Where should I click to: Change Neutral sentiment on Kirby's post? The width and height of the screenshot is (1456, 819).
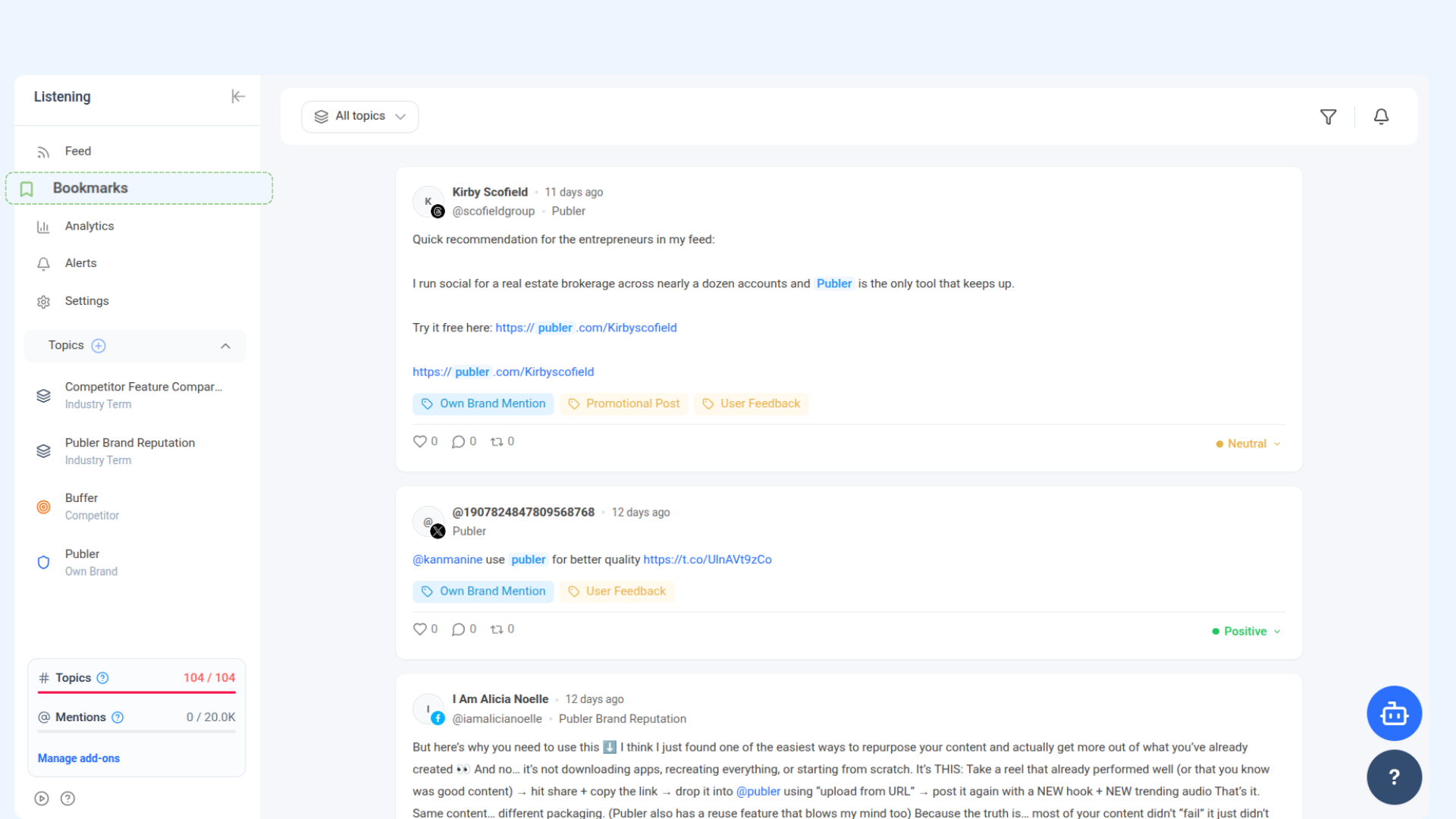1248,444
